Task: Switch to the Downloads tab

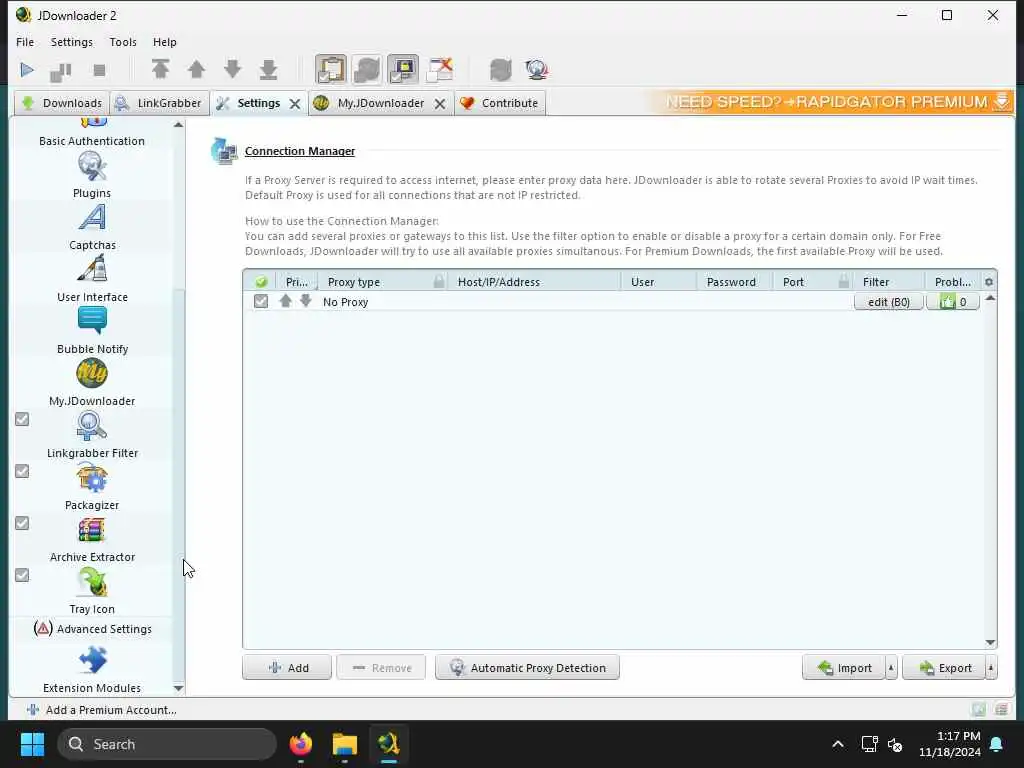Action: [x=62, y=103]
